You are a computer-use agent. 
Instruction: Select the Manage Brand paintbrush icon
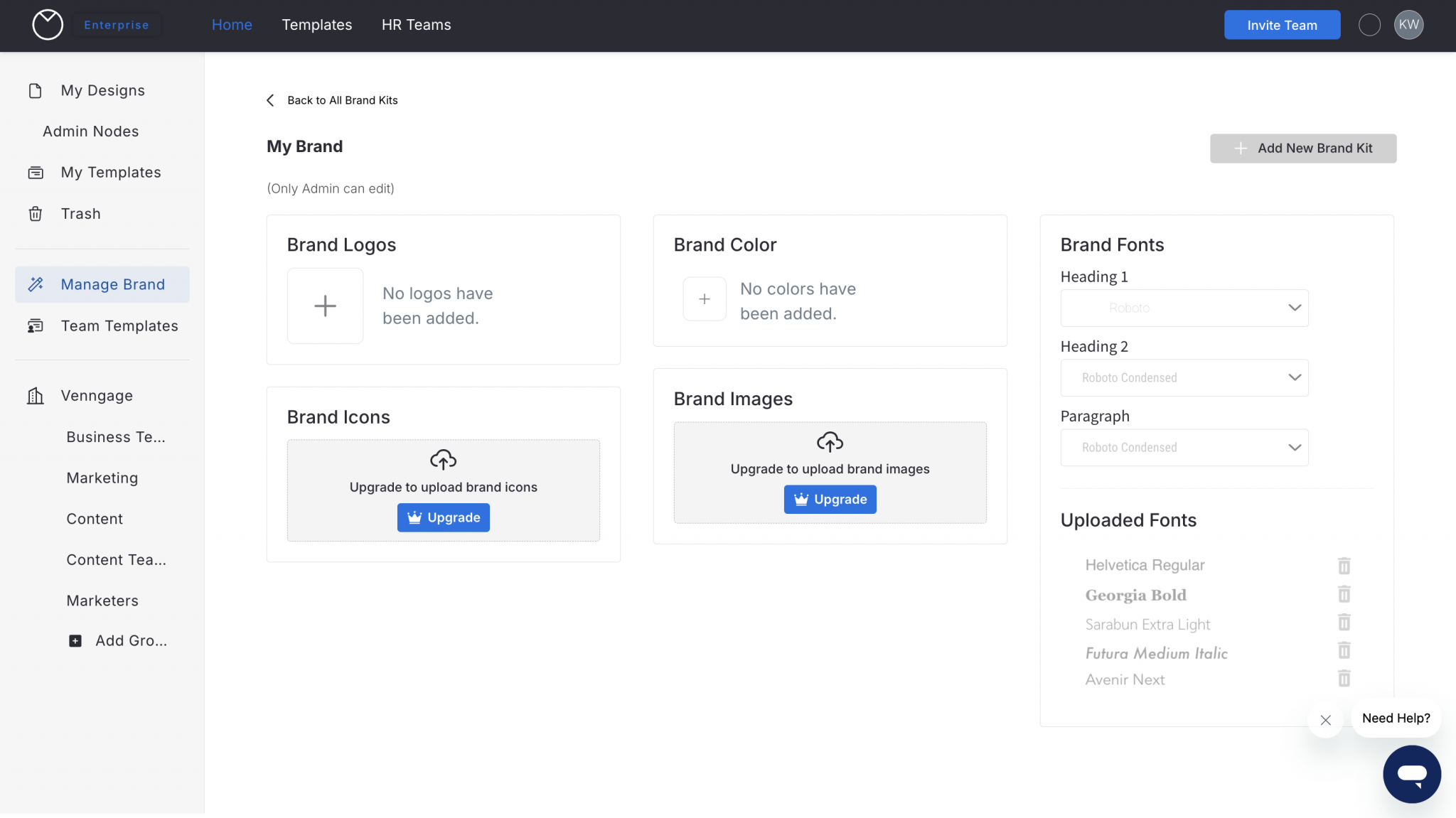[36, 284]
